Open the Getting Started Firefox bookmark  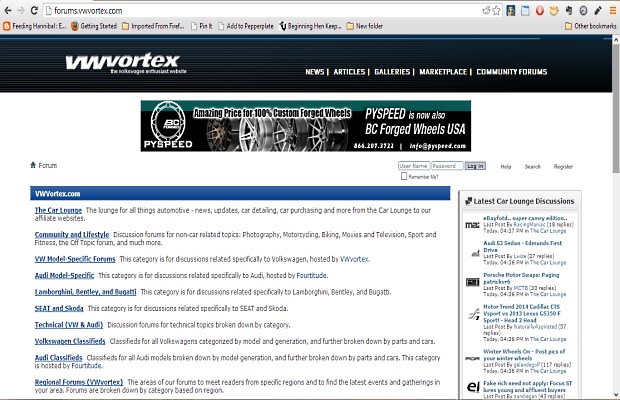click(x=94, y=26)
